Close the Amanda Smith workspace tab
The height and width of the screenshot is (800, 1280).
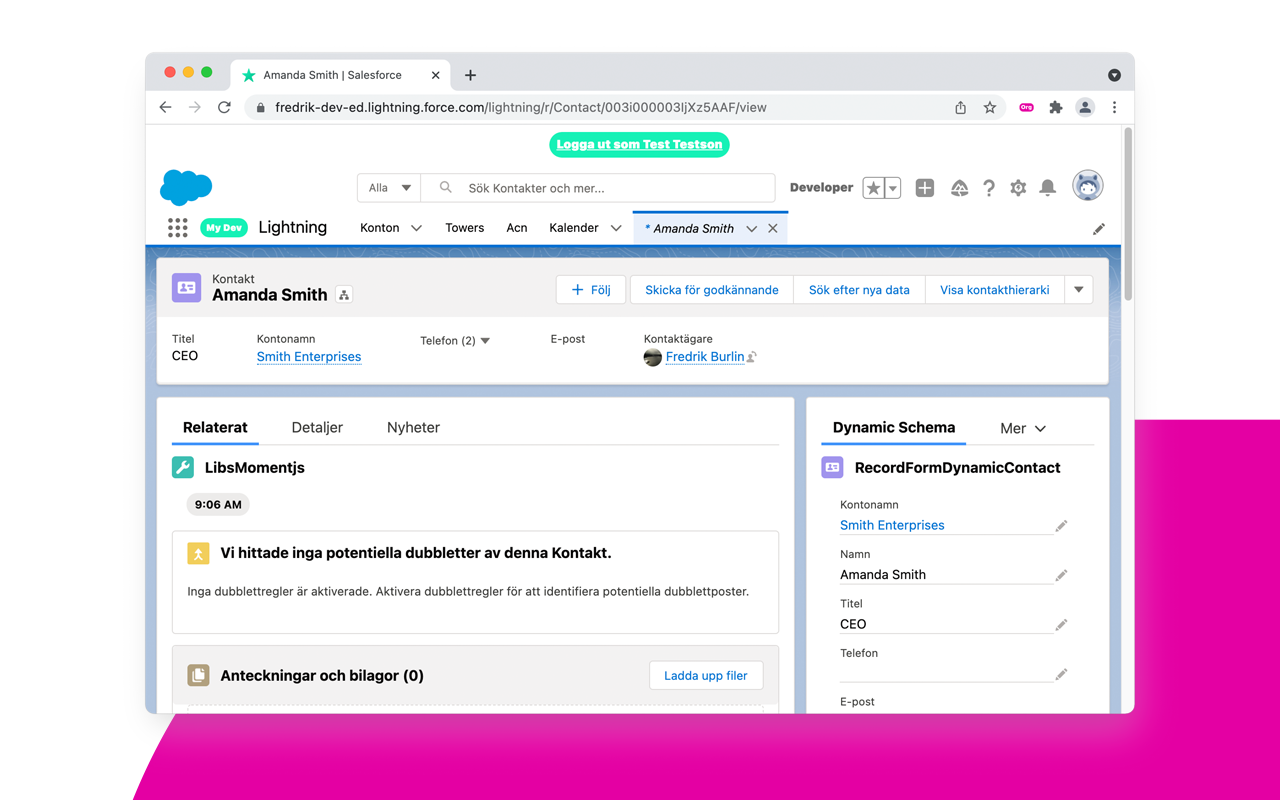773,229
